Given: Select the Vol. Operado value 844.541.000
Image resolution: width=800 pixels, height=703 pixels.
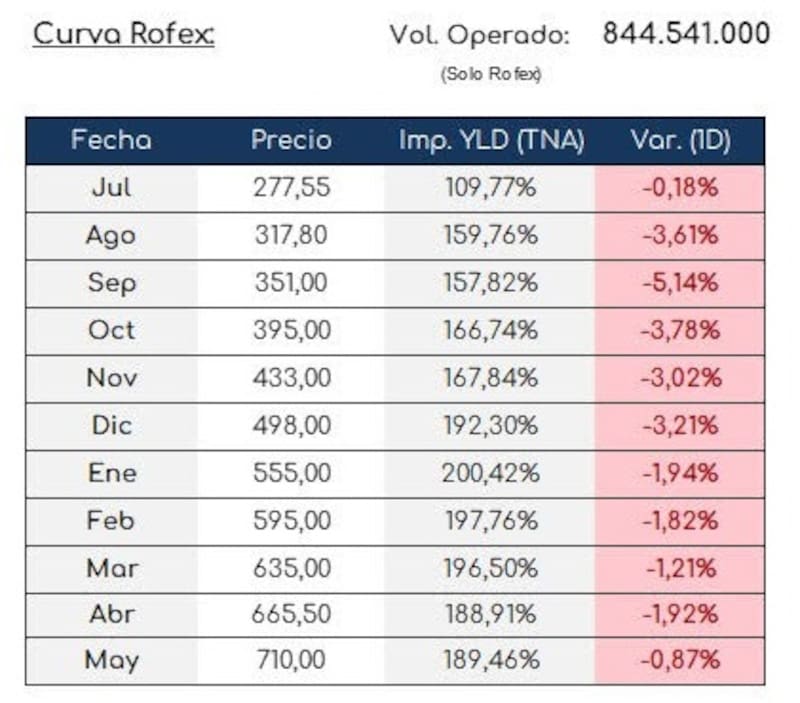Looking at the screenshot, I should click(x=686, y=34).
